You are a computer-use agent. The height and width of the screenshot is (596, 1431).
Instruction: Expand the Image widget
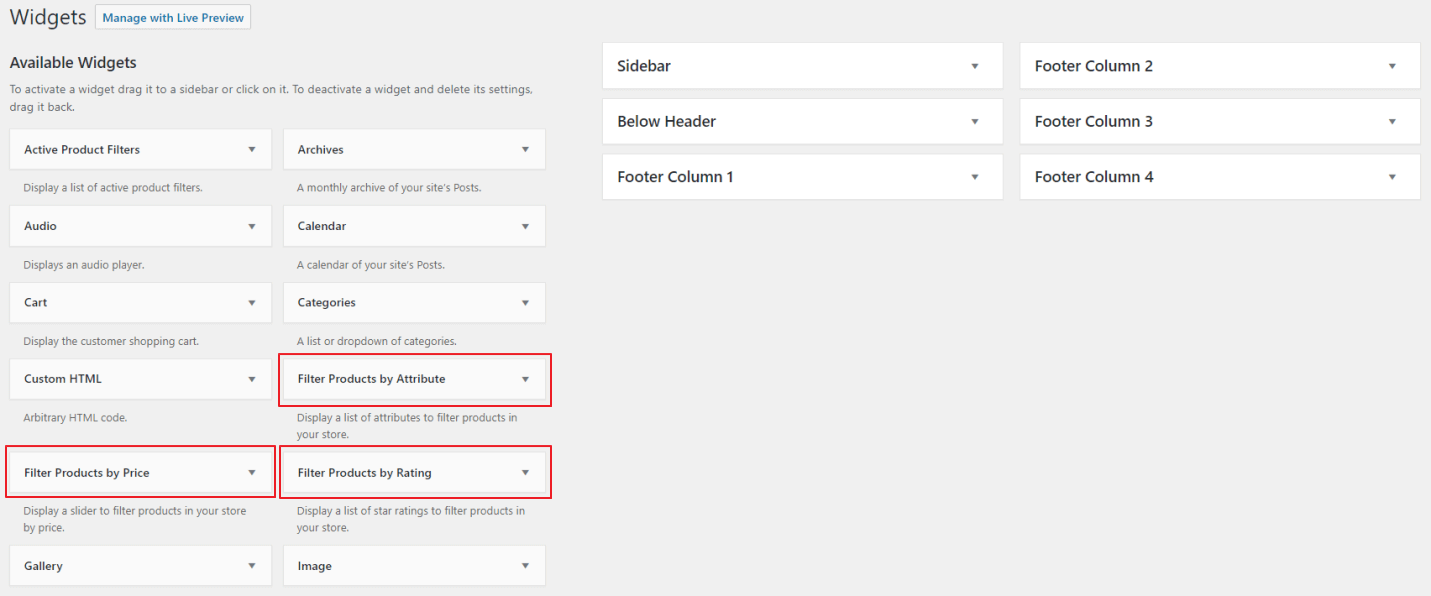(x=413, y=565)
